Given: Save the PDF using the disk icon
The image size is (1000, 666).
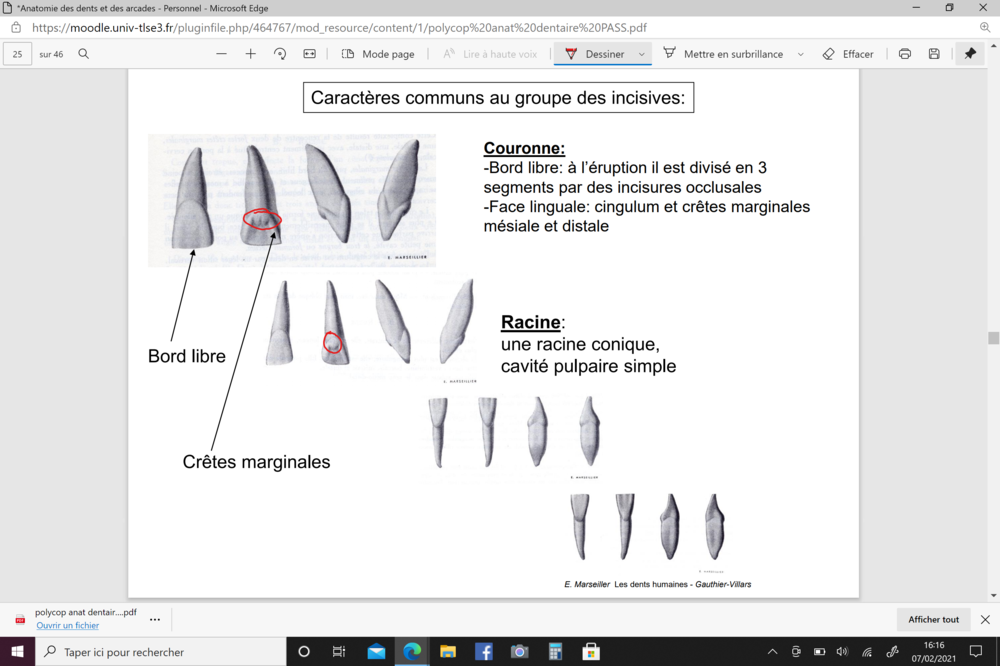Looking at the screenshot, I should pyautogui.click(x=934, y=54).
